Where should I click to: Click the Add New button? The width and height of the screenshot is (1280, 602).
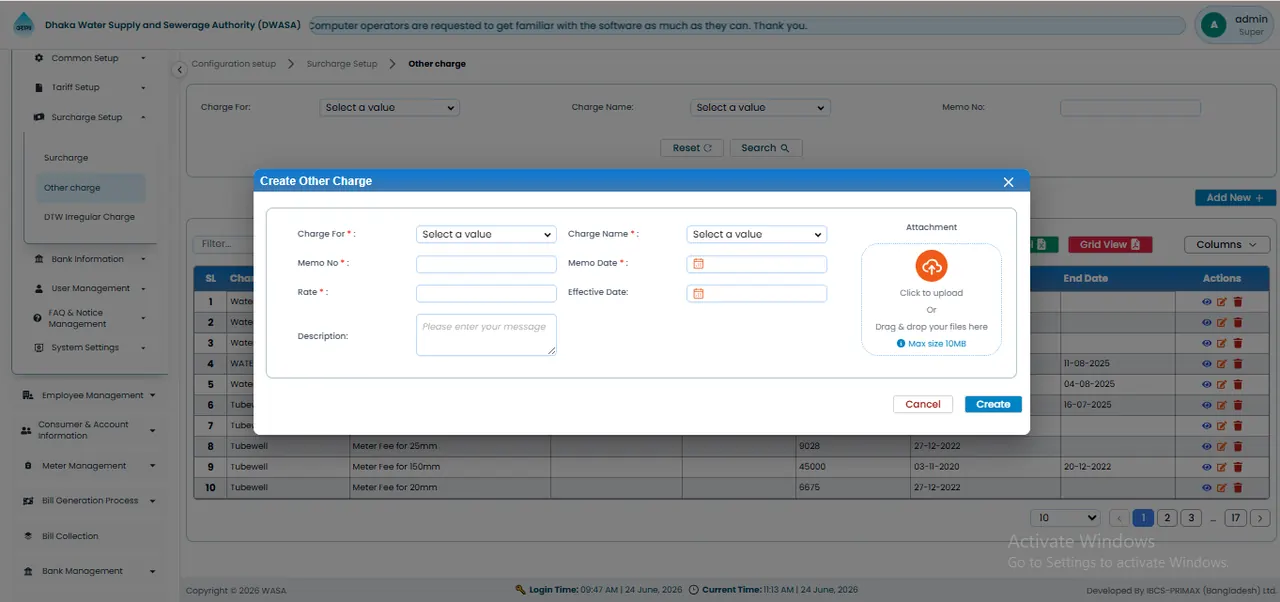1235,198
